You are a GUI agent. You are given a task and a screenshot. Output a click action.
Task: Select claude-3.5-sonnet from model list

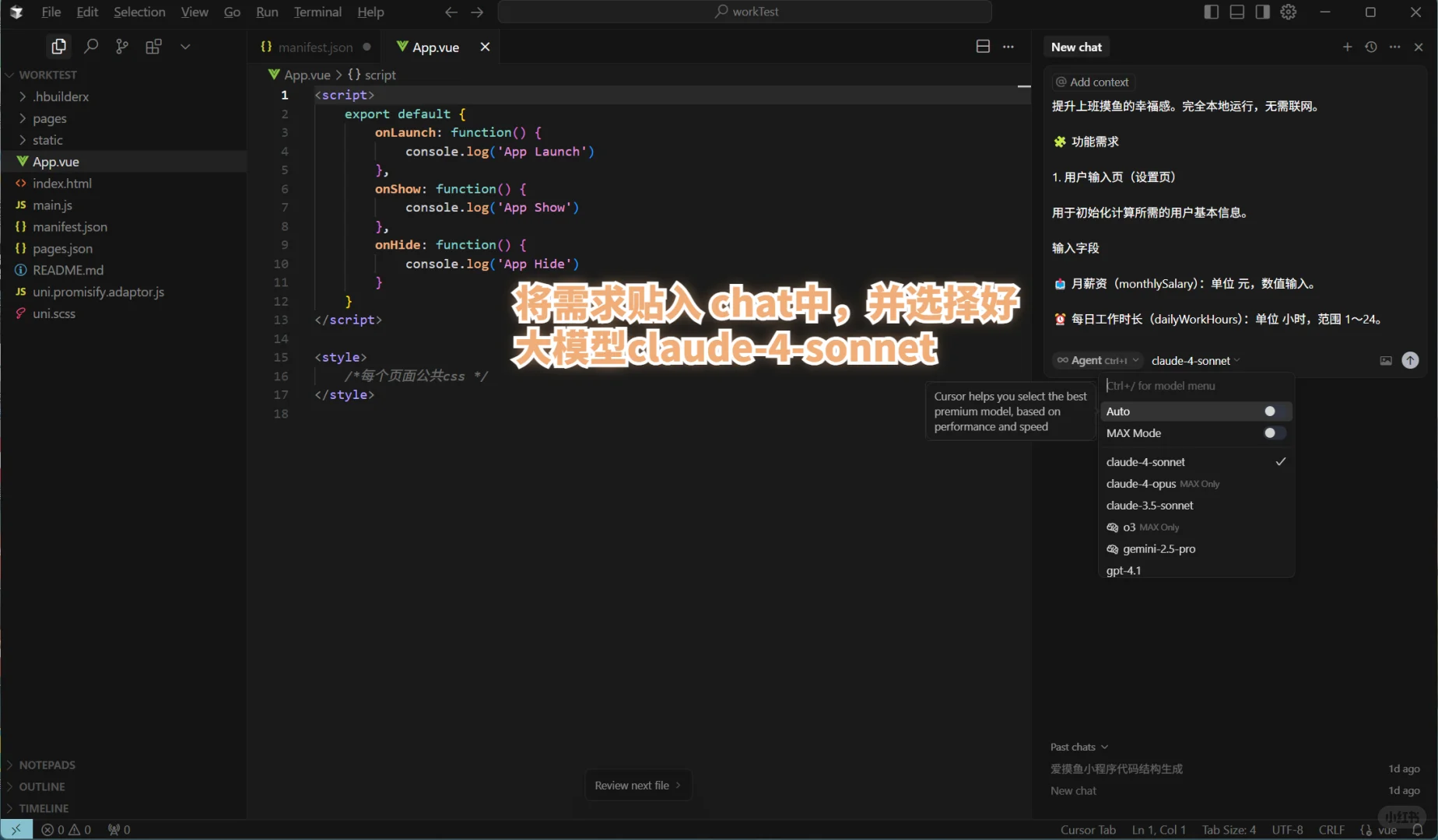[1150, 505]
